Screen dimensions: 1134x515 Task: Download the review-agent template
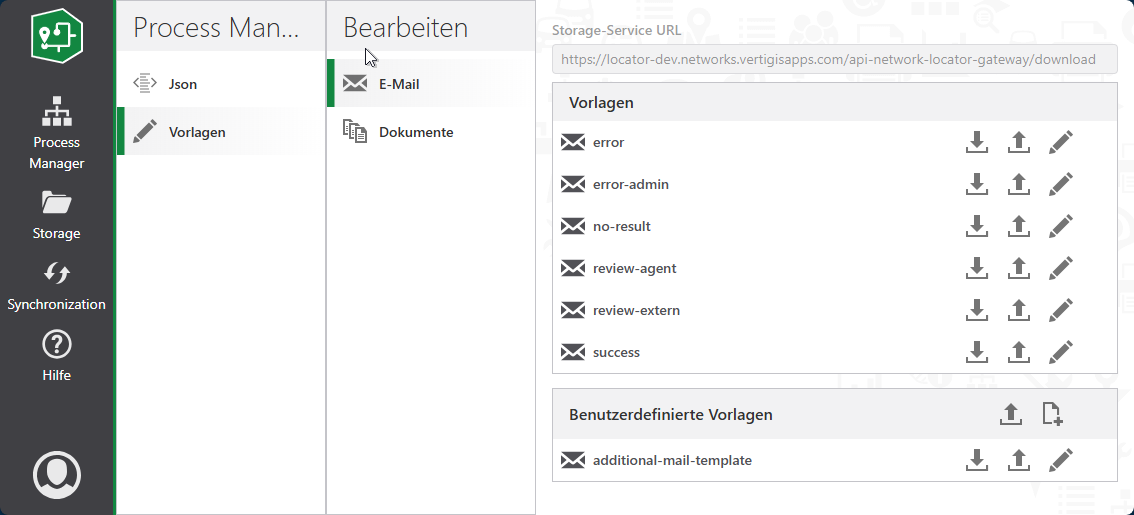(977, 268)
